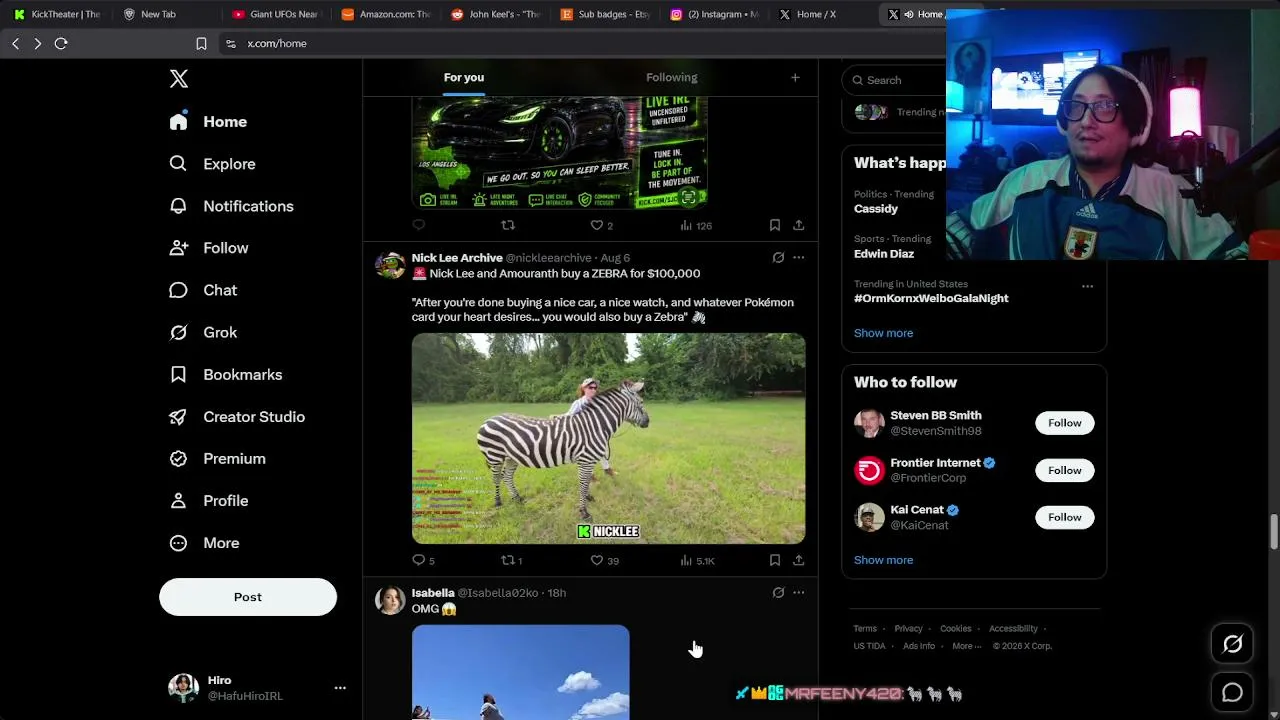
Task: Expand the More menu in the sidebar
Action: pos(205,543)
